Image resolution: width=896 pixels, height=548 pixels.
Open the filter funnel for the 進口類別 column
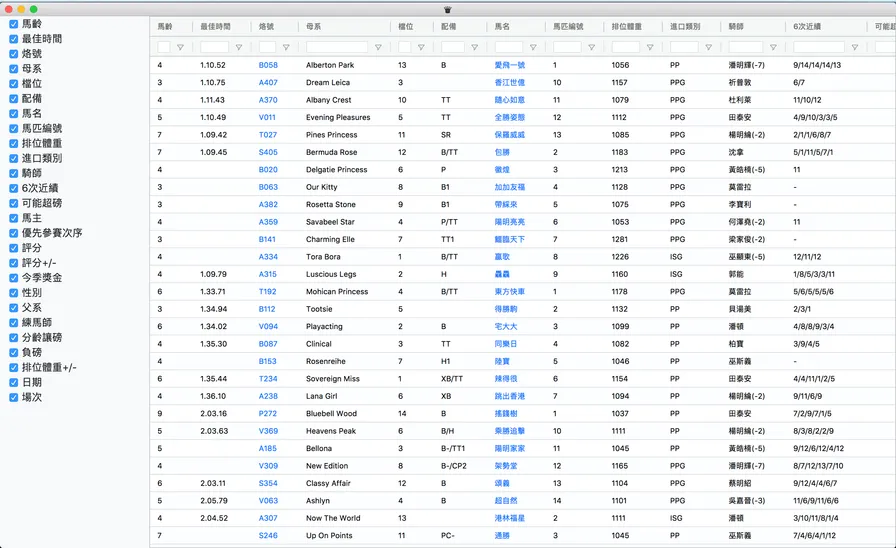[x=709, y=47]
